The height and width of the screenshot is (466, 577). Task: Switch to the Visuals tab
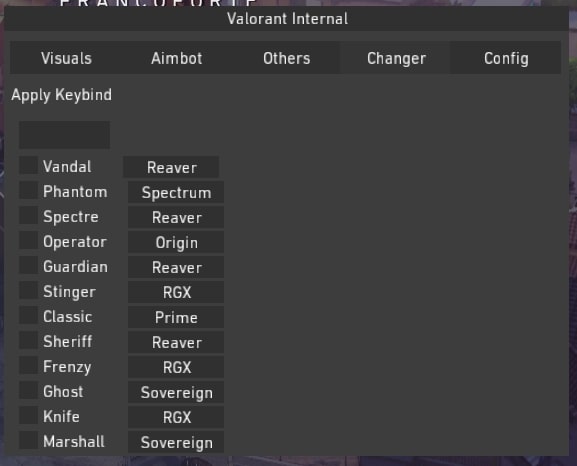(66, 58)
